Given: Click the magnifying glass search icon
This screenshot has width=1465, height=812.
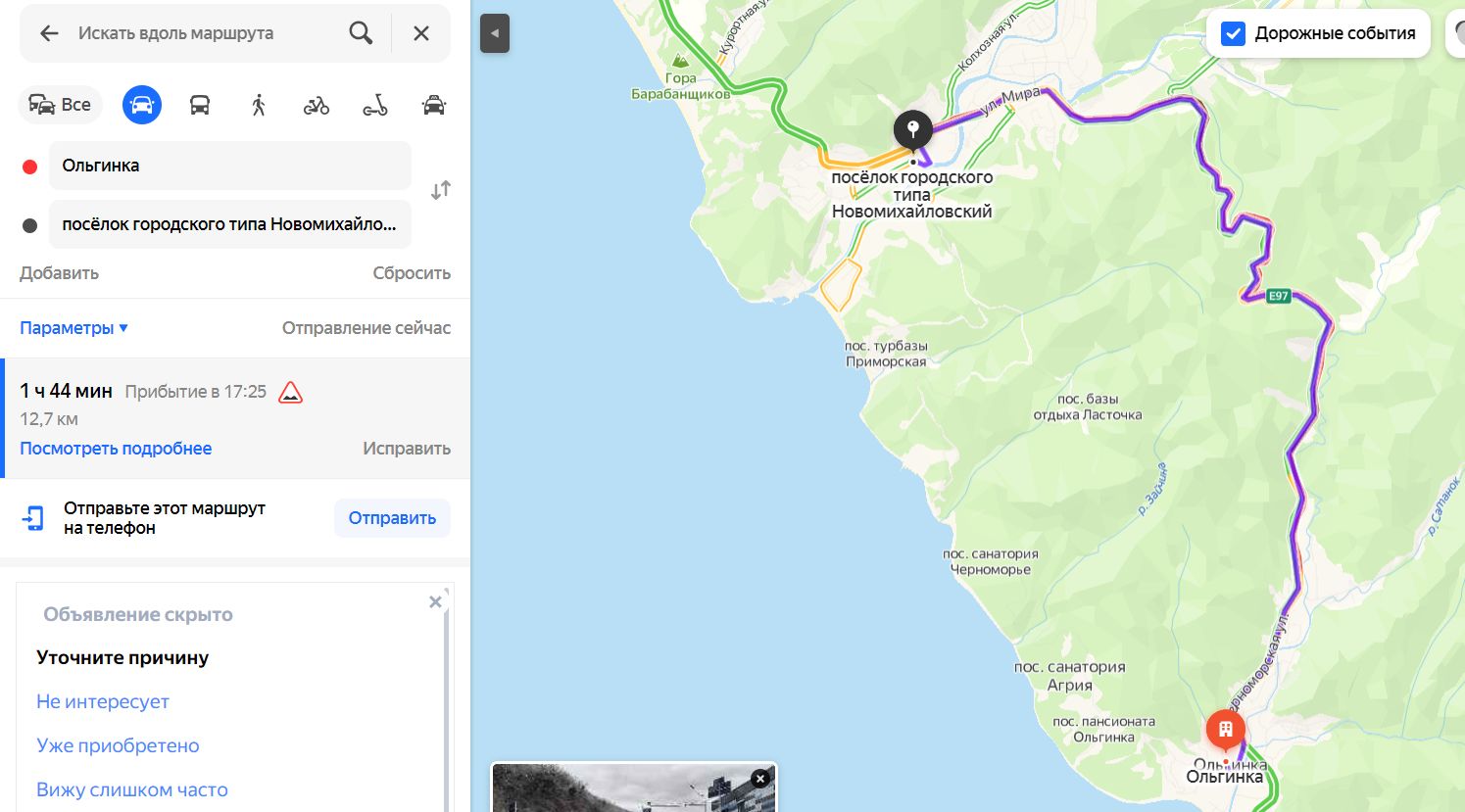Looking at the screenshot, I should pos(361,33).
